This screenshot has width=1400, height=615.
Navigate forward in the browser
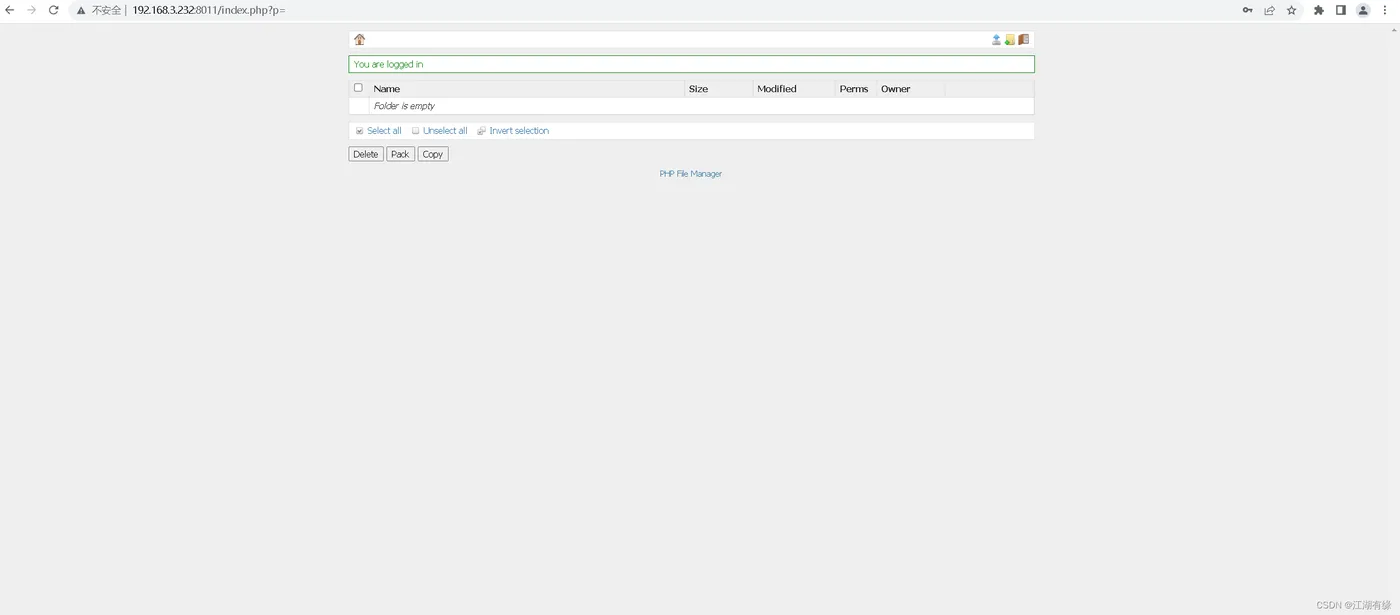(x=31, y=10)
